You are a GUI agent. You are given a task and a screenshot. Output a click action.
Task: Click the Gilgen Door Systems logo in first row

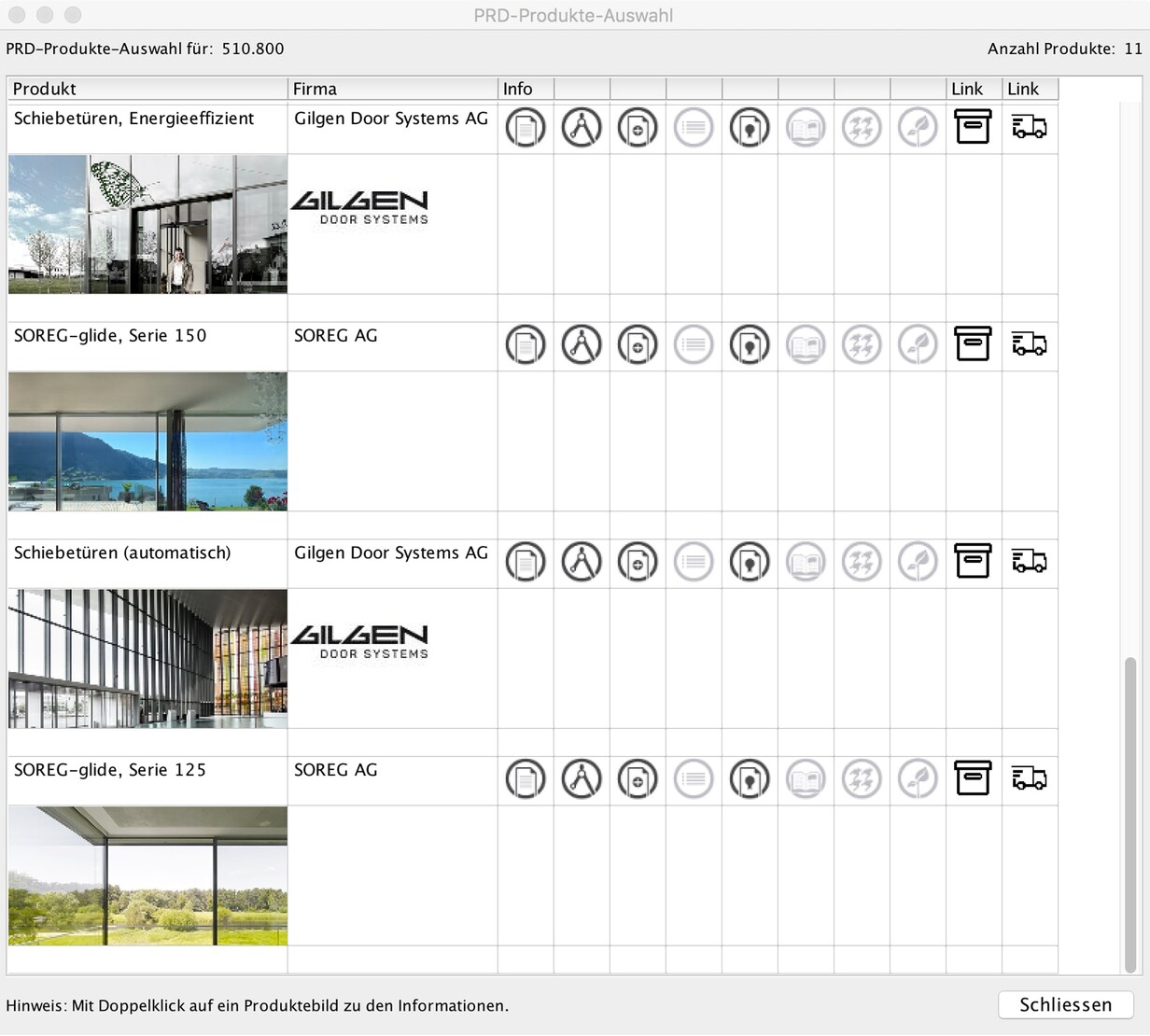pos(359,207)
